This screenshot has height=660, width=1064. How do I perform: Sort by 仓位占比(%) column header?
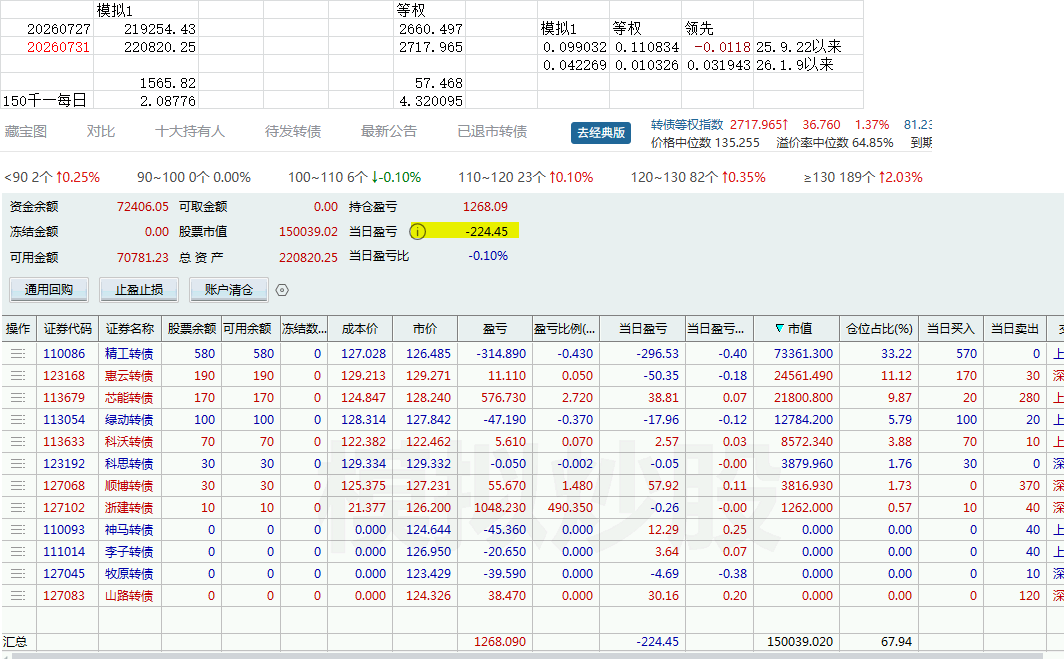(879, 328)
